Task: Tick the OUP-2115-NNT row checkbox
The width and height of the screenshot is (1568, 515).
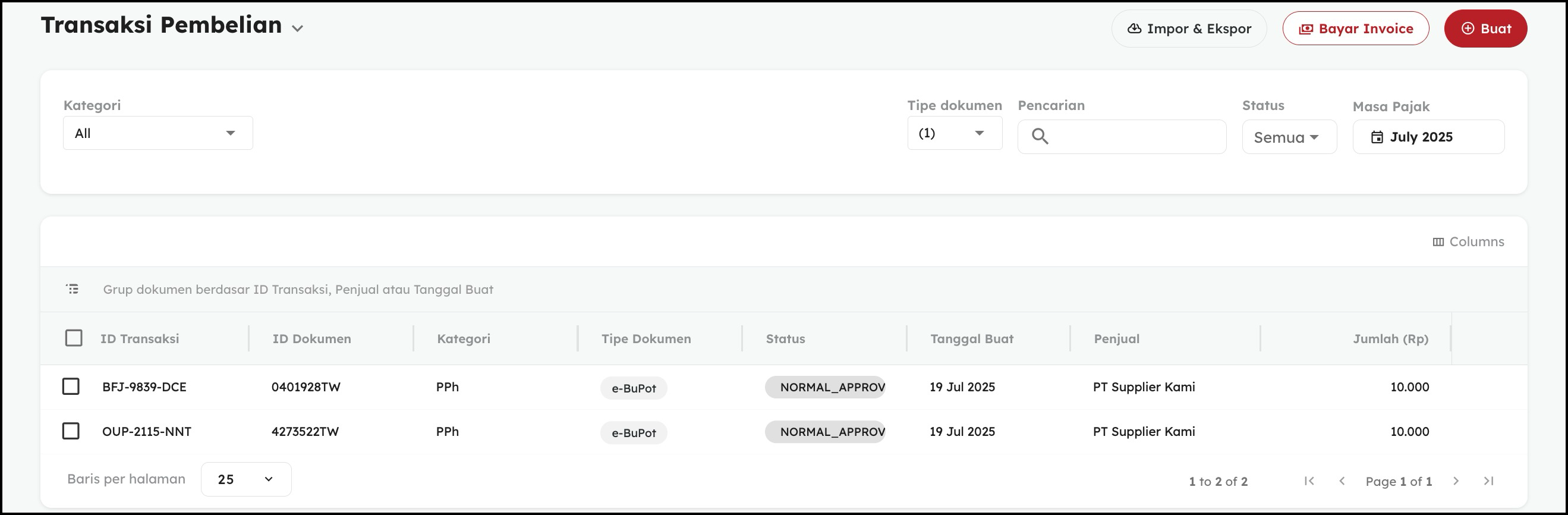Action: click(71, 431)
